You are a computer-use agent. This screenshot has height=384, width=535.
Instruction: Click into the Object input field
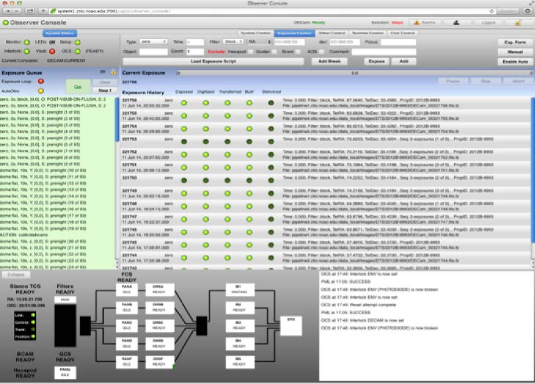[153, 52]
